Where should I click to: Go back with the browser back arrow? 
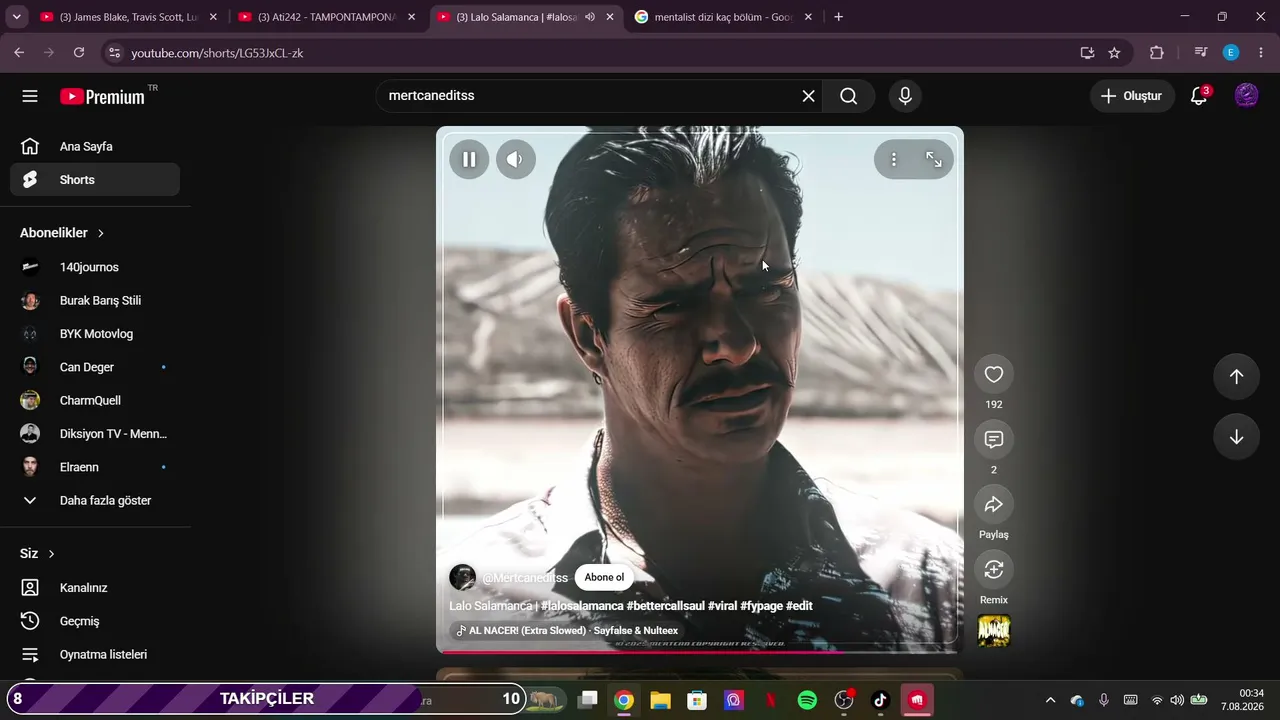[x=19, y=53]
